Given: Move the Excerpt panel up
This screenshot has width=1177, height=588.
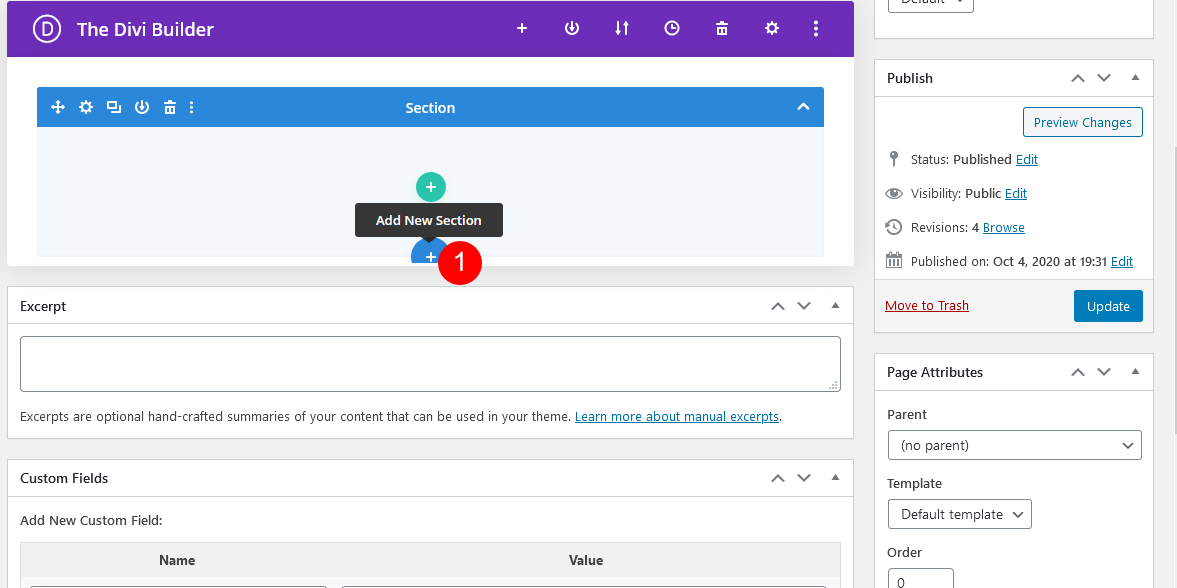Looking at the screenshot, I should [x=778, y=306].
